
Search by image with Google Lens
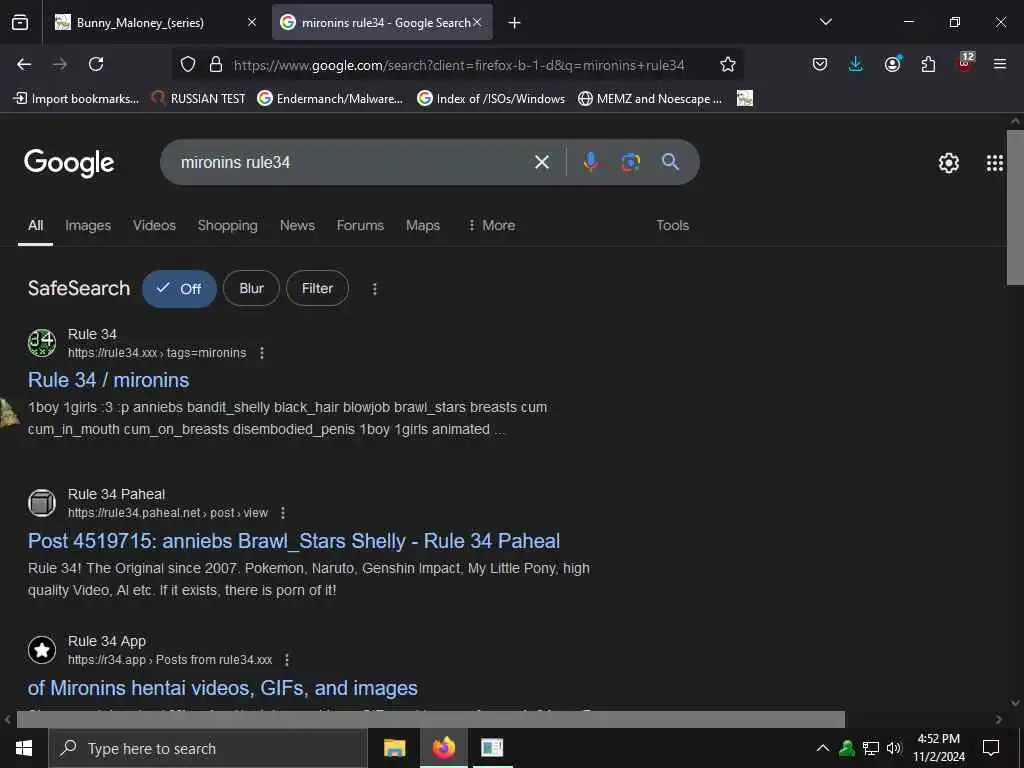[x=630, y=162]
